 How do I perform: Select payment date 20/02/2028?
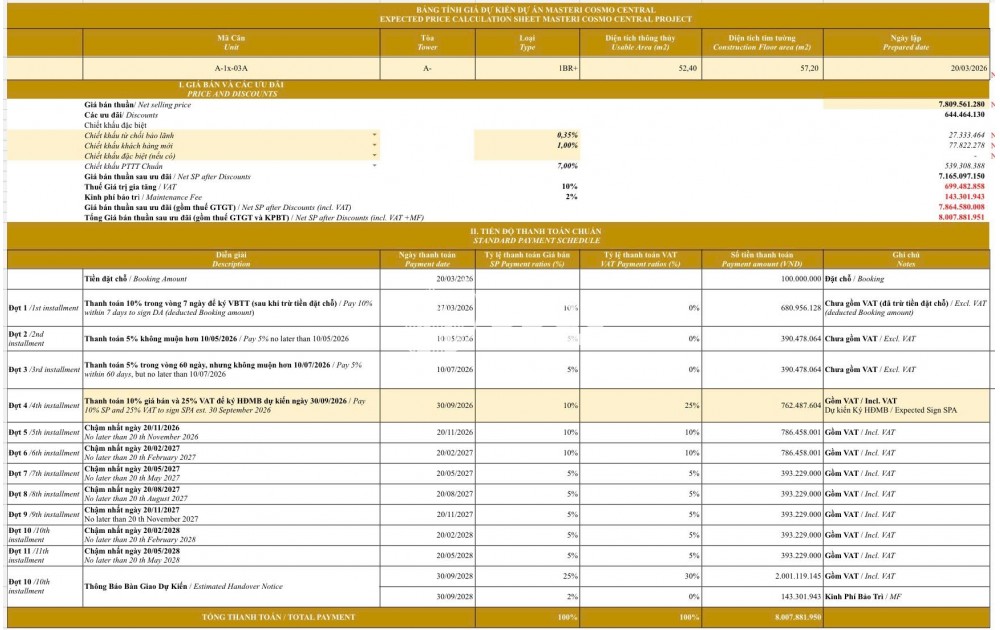[x=455, y=535]
